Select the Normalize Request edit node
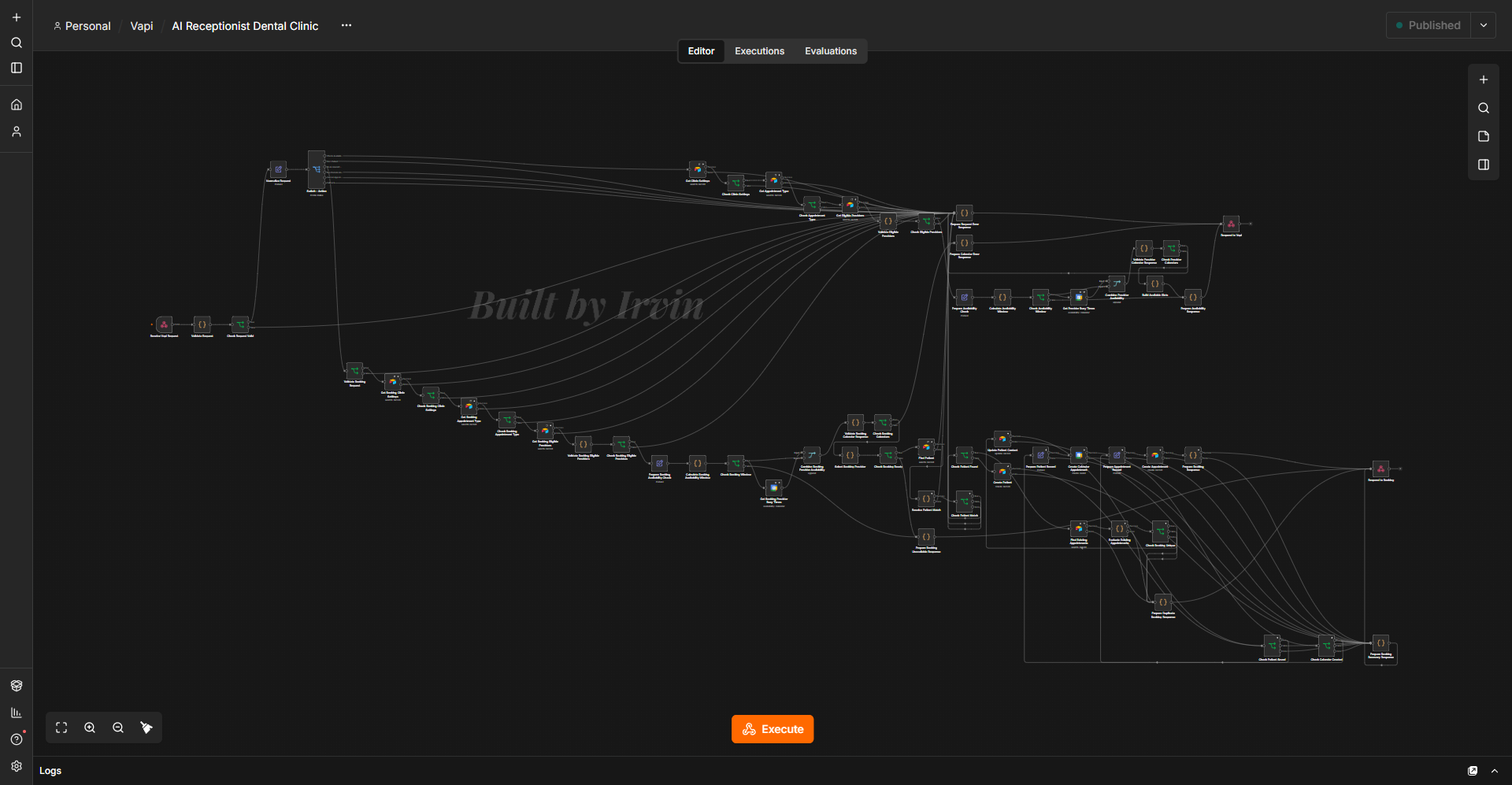The image size is (1512, 785). pos(278,169)
